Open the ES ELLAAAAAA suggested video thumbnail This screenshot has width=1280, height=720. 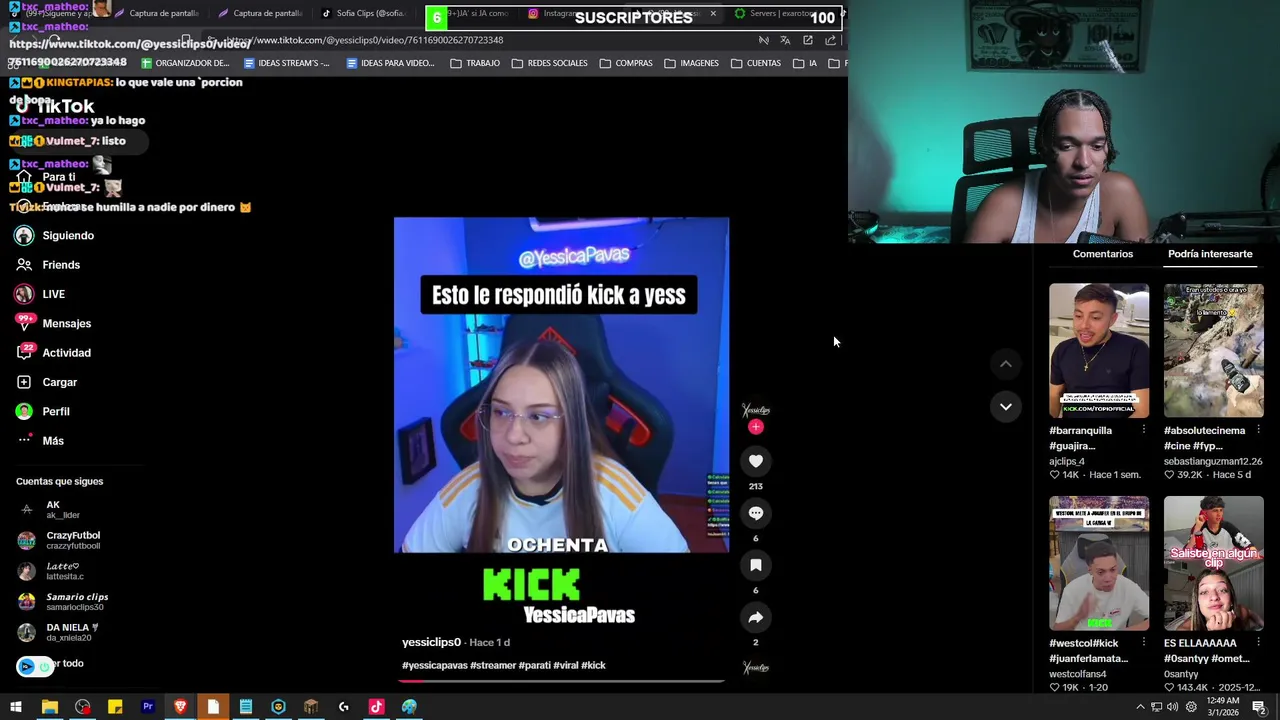coord(1214,563)
